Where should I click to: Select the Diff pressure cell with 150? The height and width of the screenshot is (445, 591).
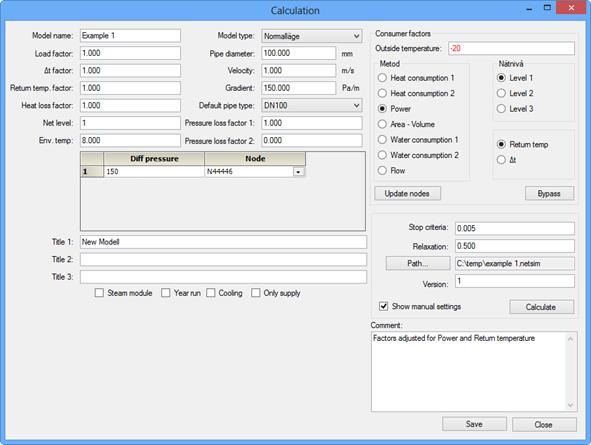[x=154, y=172]
